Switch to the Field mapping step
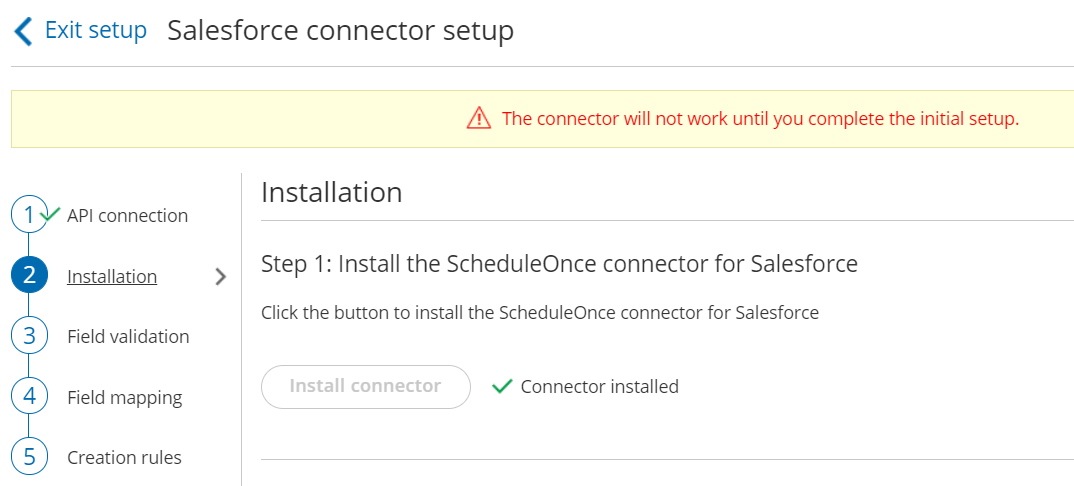Viewport: 1074px width, 486px height. (x=124, y=398)
